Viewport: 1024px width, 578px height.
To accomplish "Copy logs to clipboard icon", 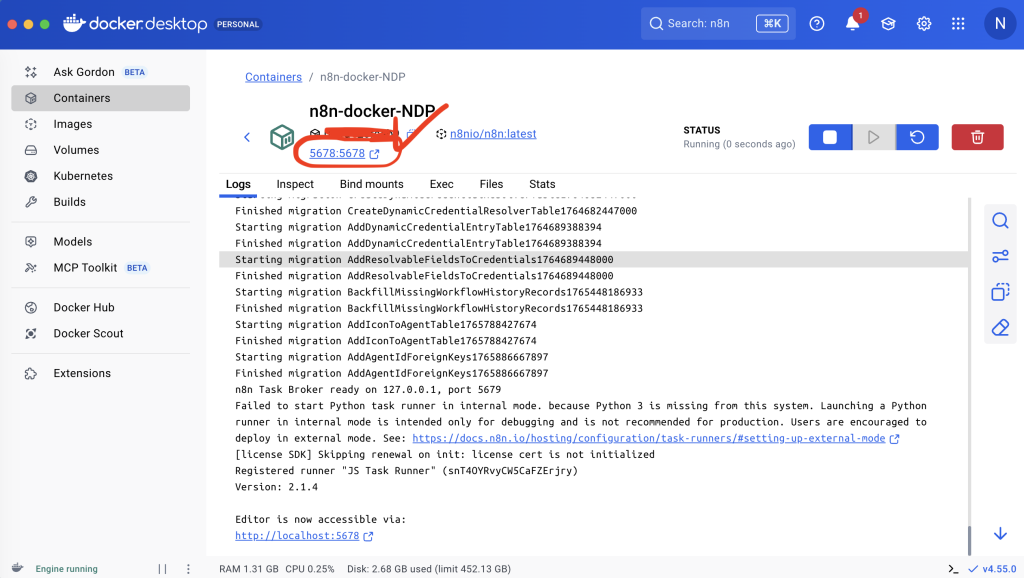I will pyautogui.click(x=1000, y=292).
